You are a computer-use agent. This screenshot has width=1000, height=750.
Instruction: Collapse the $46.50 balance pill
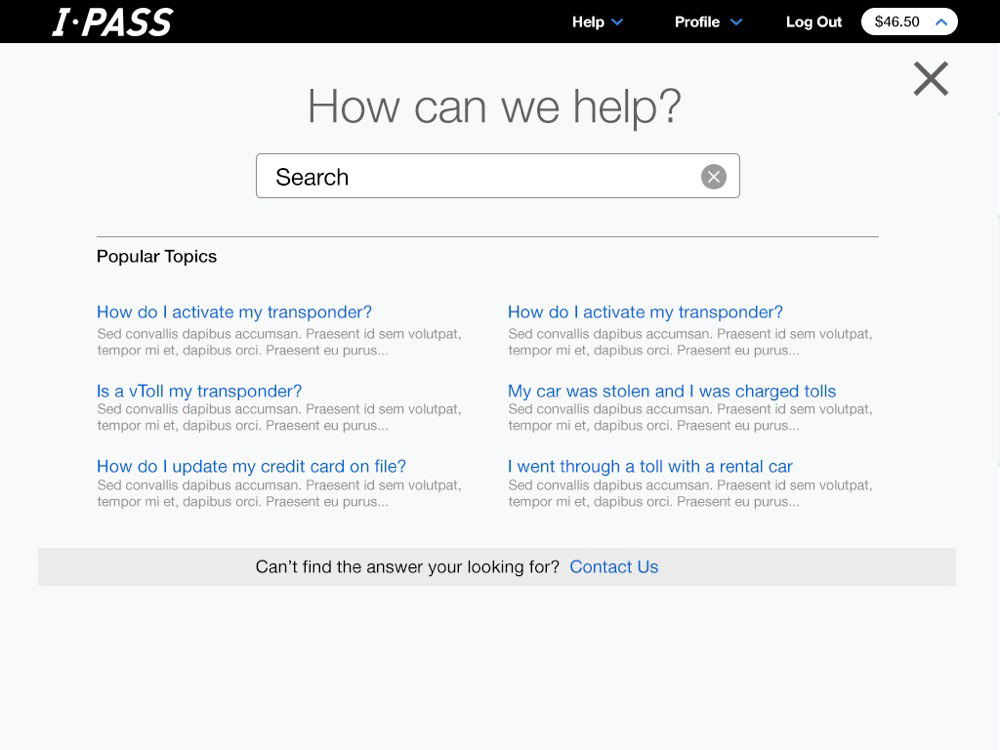(909, 22)
